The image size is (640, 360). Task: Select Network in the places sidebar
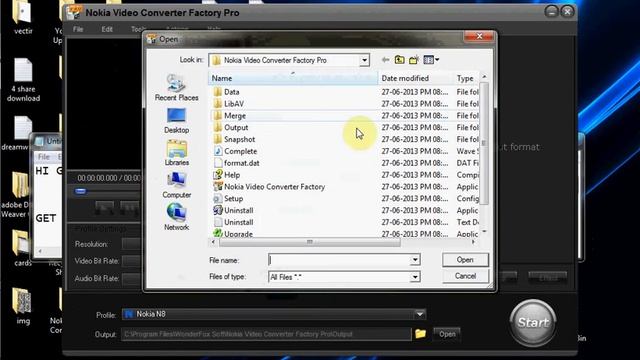(x=176, y=218)
